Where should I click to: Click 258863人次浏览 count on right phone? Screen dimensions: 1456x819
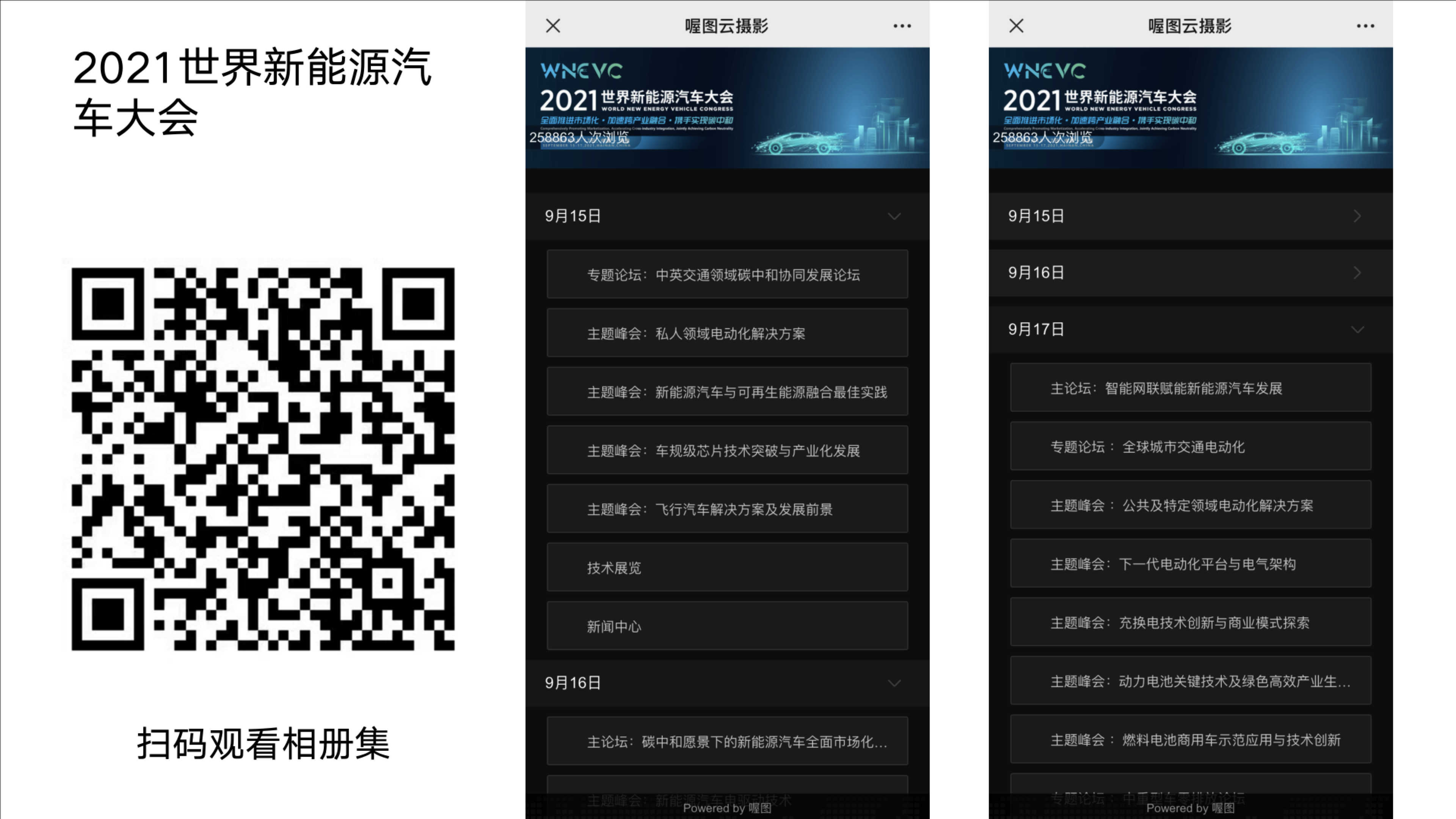[x=1042, y=137]
